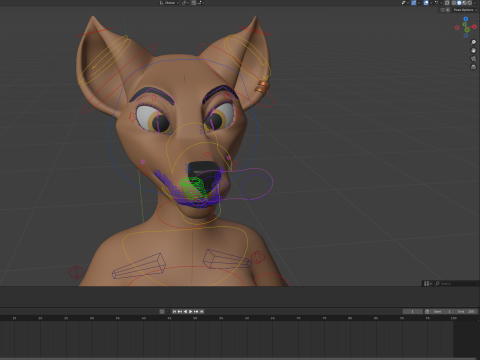This screenshot has width=480, height=360.
Task: Toggle perspective/orthographic view icon
Action: coord(473,67)
